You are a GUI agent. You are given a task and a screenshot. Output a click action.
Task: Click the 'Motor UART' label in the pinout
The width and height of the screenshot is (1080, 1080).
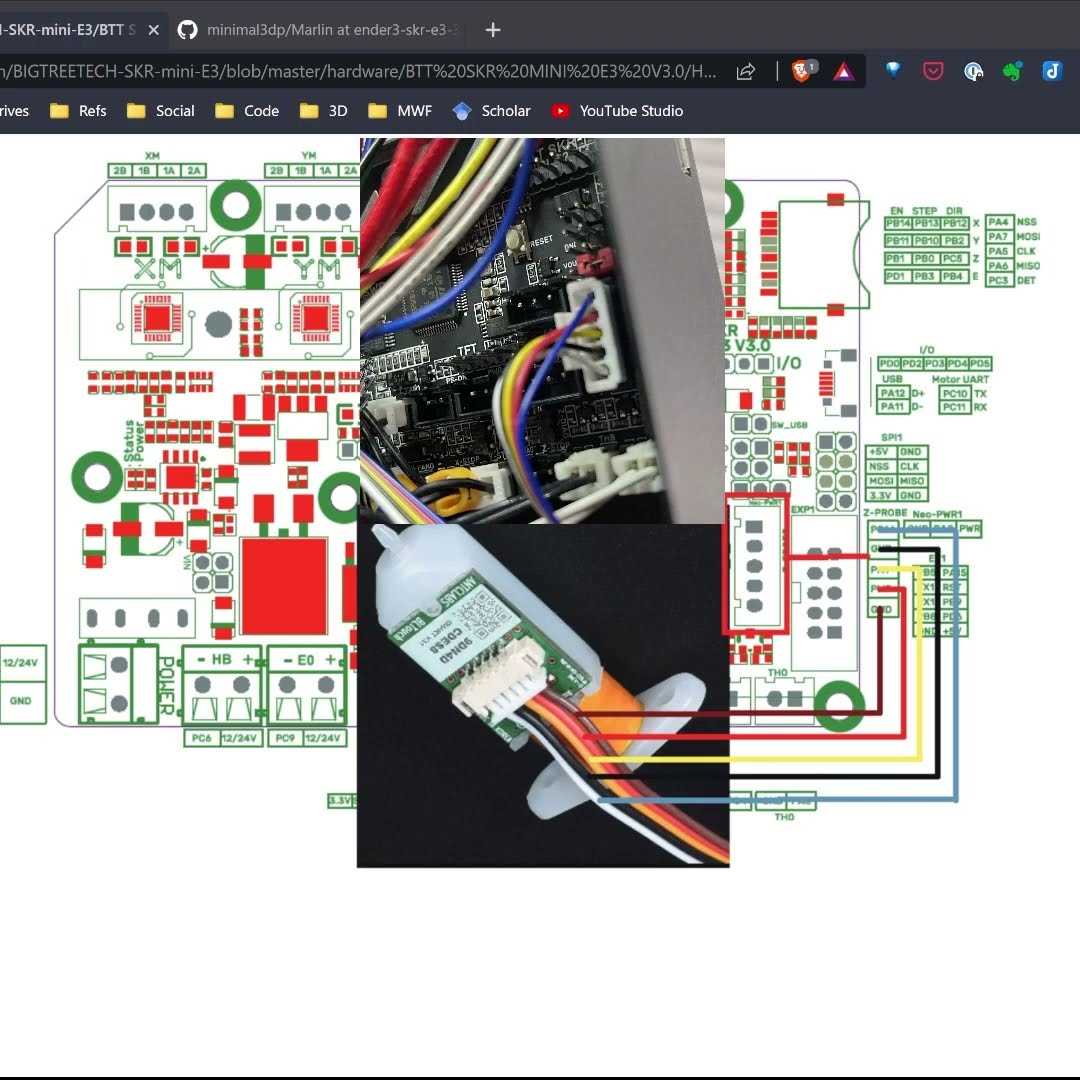[x=959, y=380]
